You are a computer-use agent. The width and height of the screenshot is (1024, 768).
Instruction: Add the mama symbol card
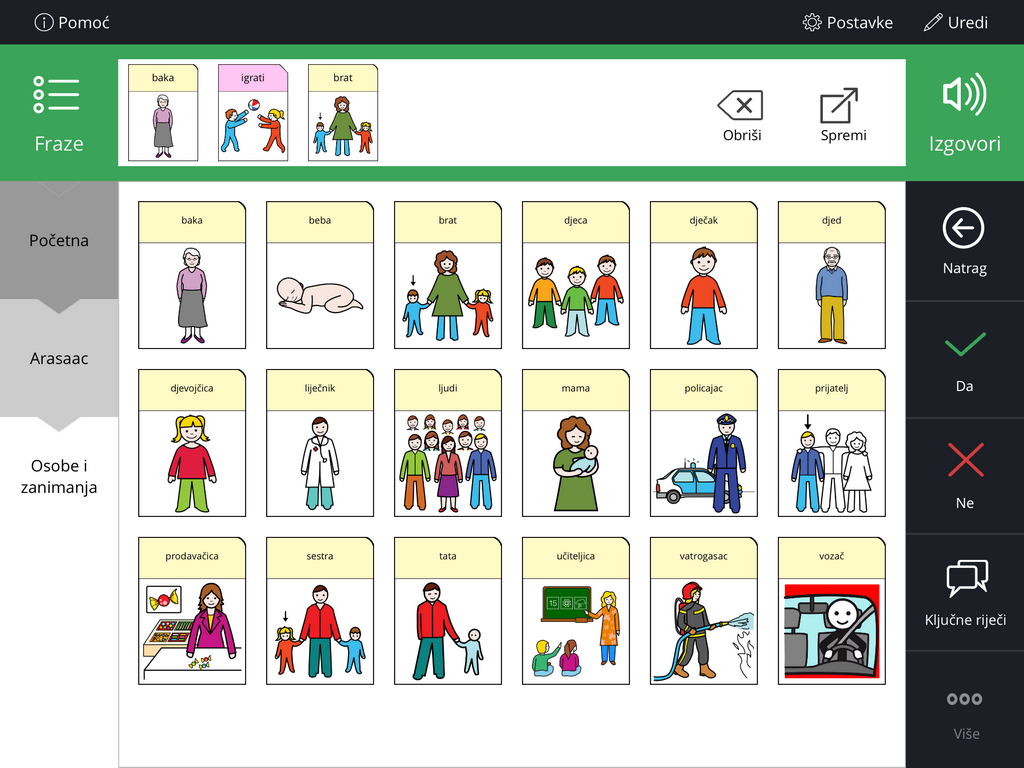[x=575, y=443]
